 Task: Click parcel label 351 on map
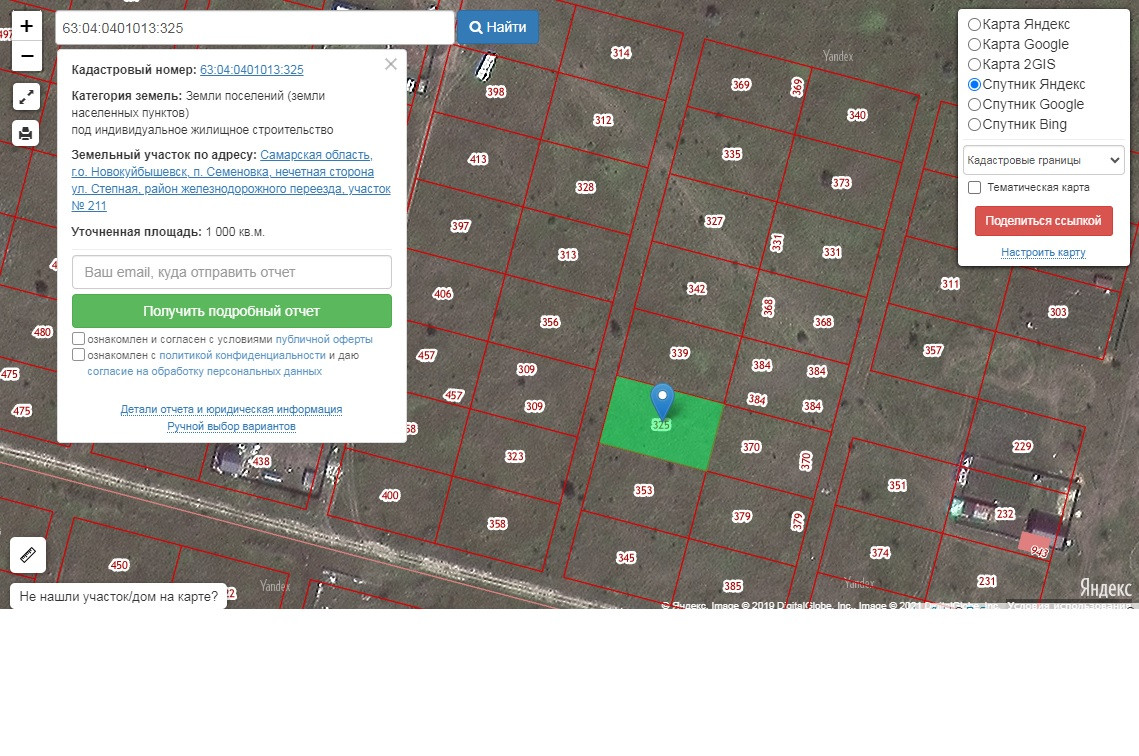pos(897,485)
